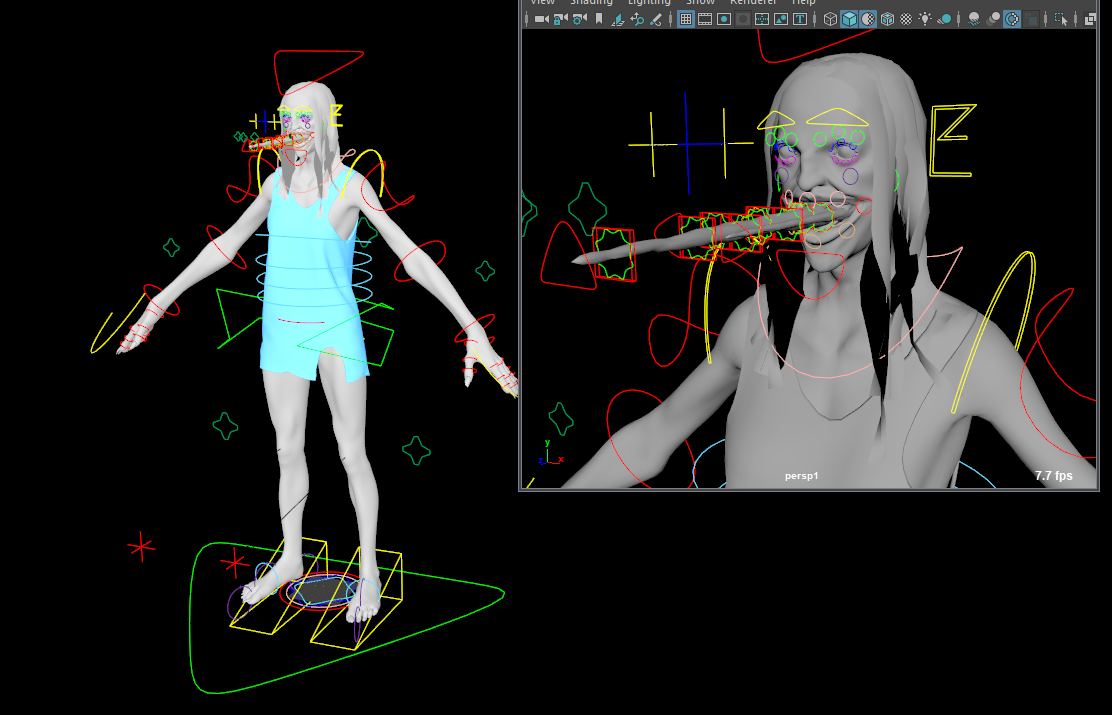Click the persp1 camera name label
1112x715 pixels.
tap(801, 476)
